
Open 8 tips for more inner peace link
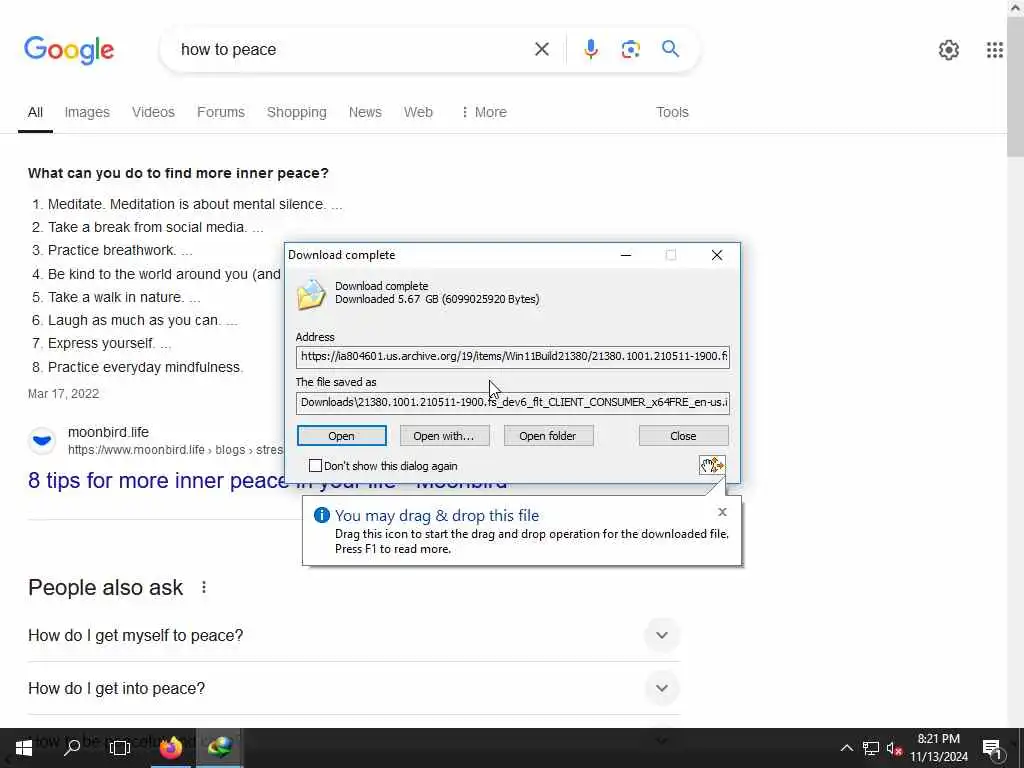(157, 481)
